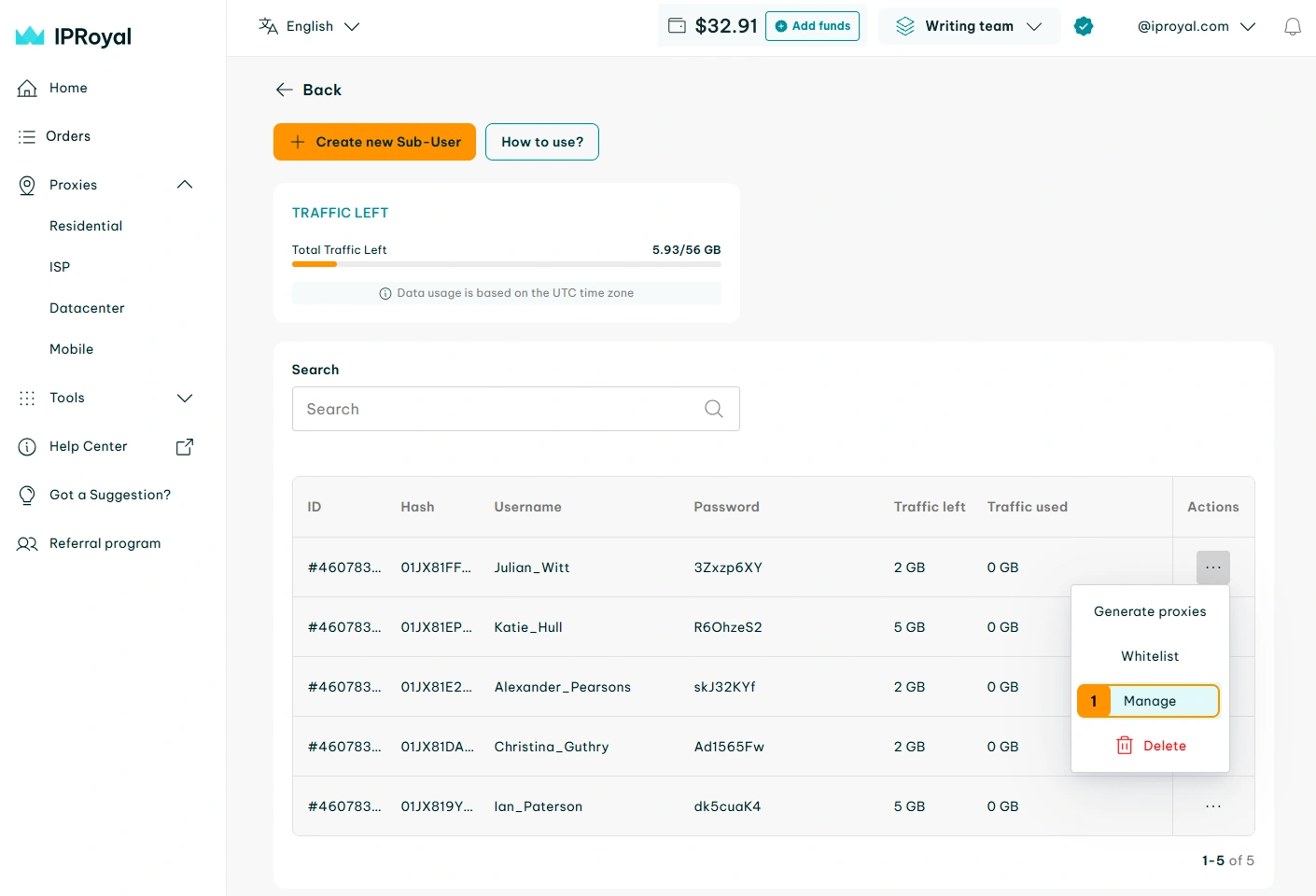
Task: Click the Traffic used column header
Action: [1027, 507]
